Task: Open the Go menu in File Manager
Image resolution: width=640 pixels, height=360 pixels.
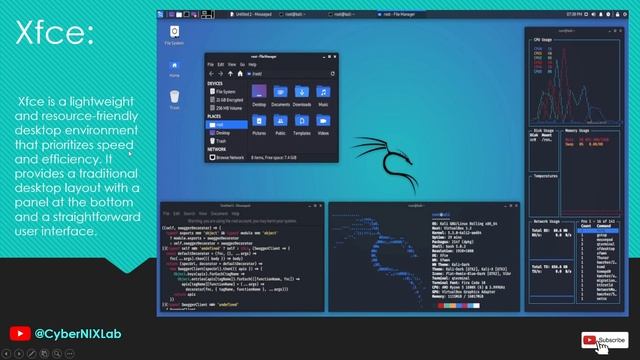Action: point(242,64)
